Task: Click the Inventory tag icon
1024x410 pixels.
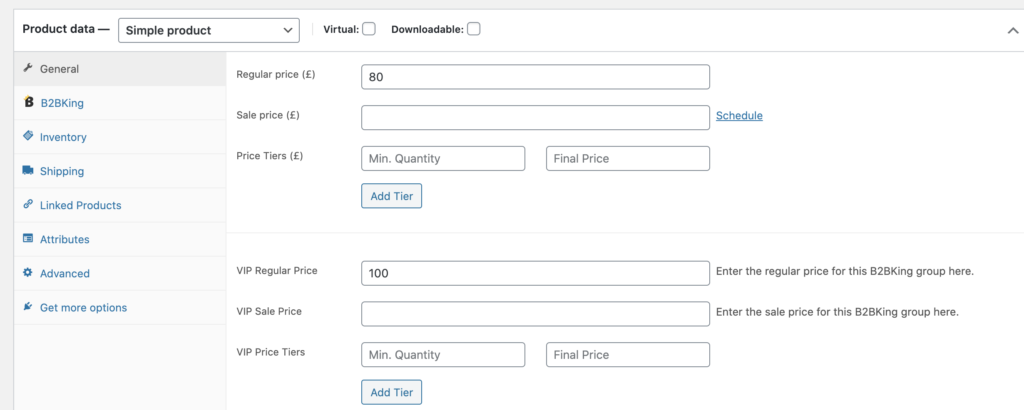Action: point(28,136)
